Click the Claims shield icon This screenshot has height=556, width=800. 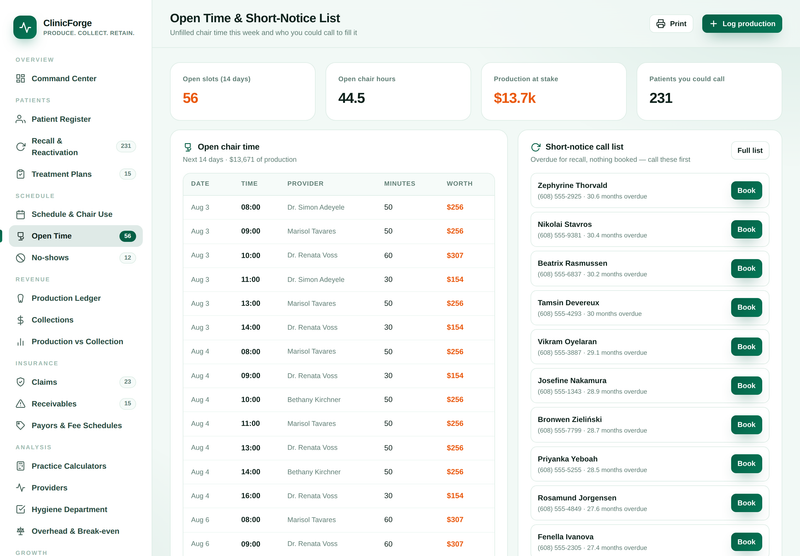tap(20, 382)
